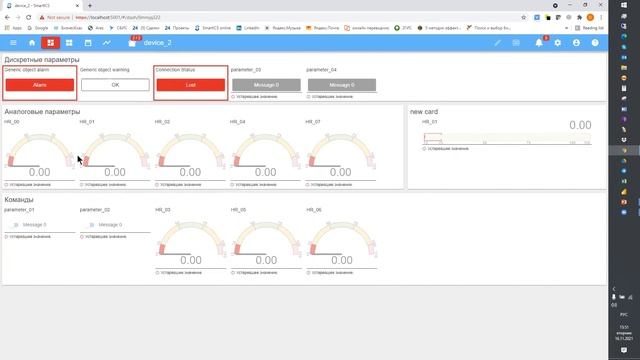The width and height of the screenshot is (640, 360).
Task: Click the Команды section heading
Action: click(x=19, y=200)
